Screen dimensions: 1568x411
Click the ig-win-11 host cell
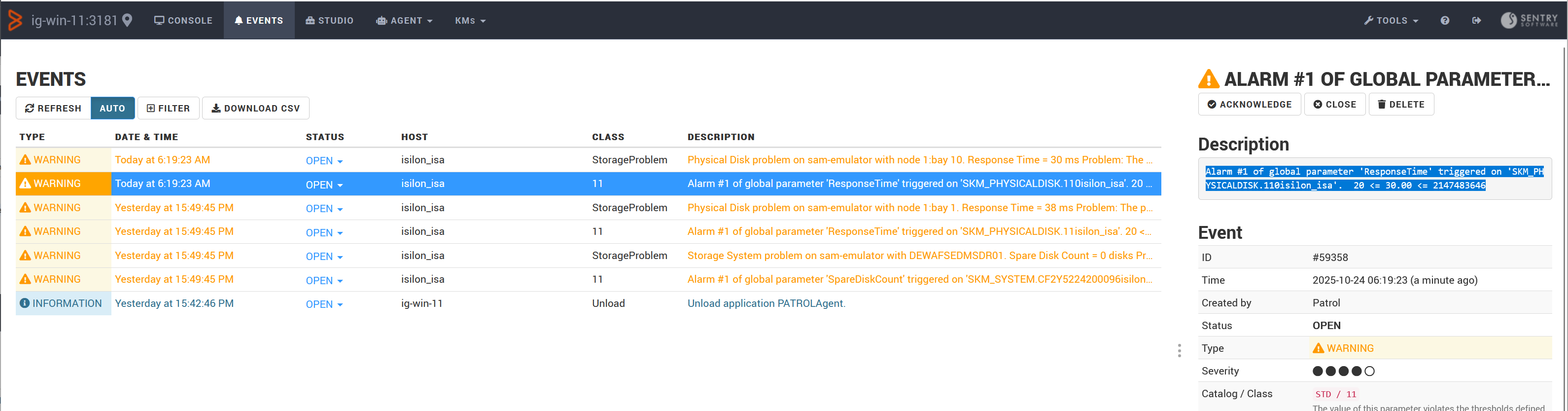[x=421, y=303]
